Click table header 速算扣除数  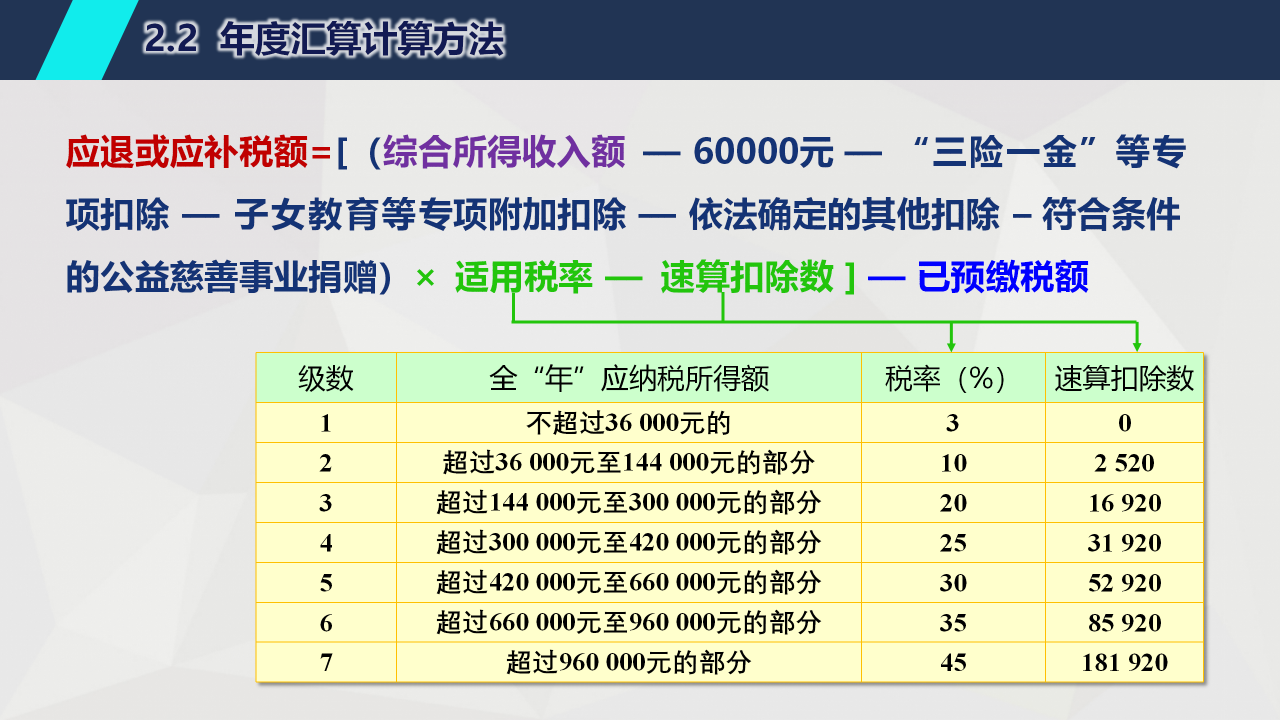coord(1125,378)
